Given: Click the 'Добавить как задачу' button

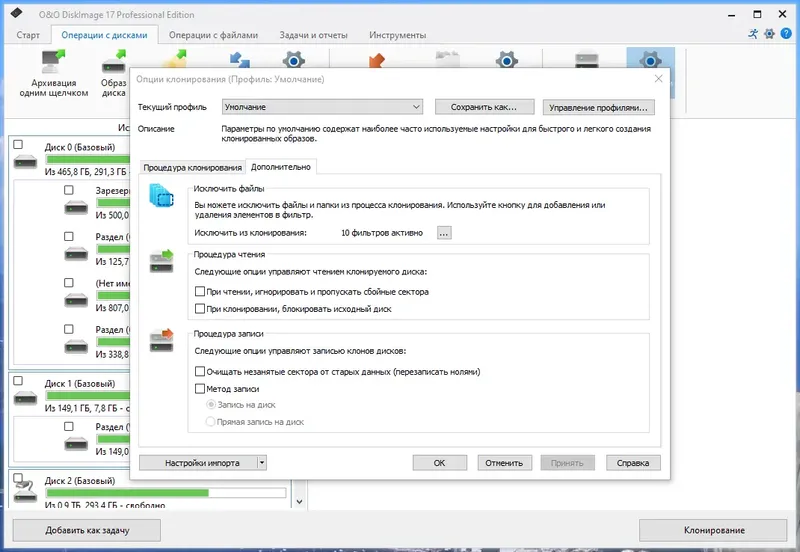Looking at the screenshot, I should tap(87, 530).
